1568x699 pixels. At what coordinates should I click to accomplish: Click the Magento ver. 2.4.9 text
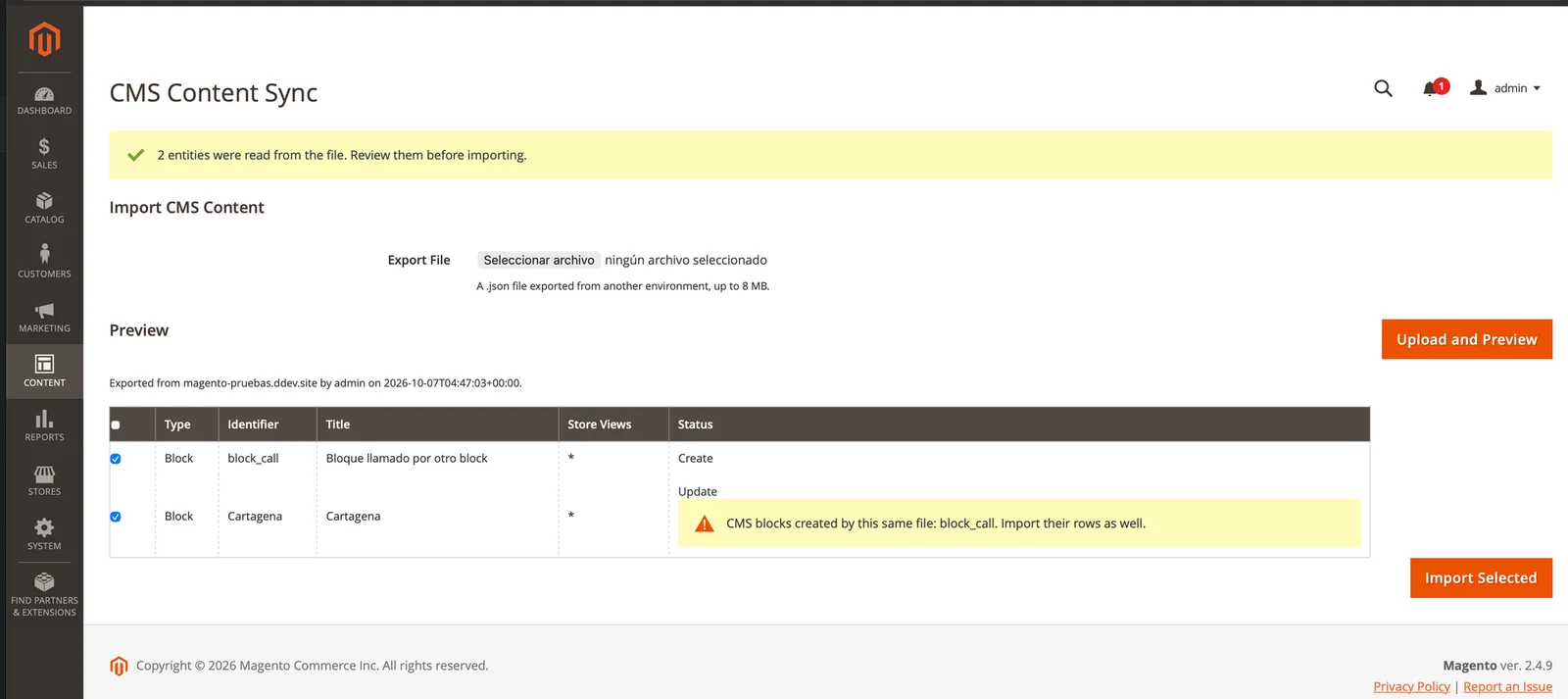[x=1497, y=666]
